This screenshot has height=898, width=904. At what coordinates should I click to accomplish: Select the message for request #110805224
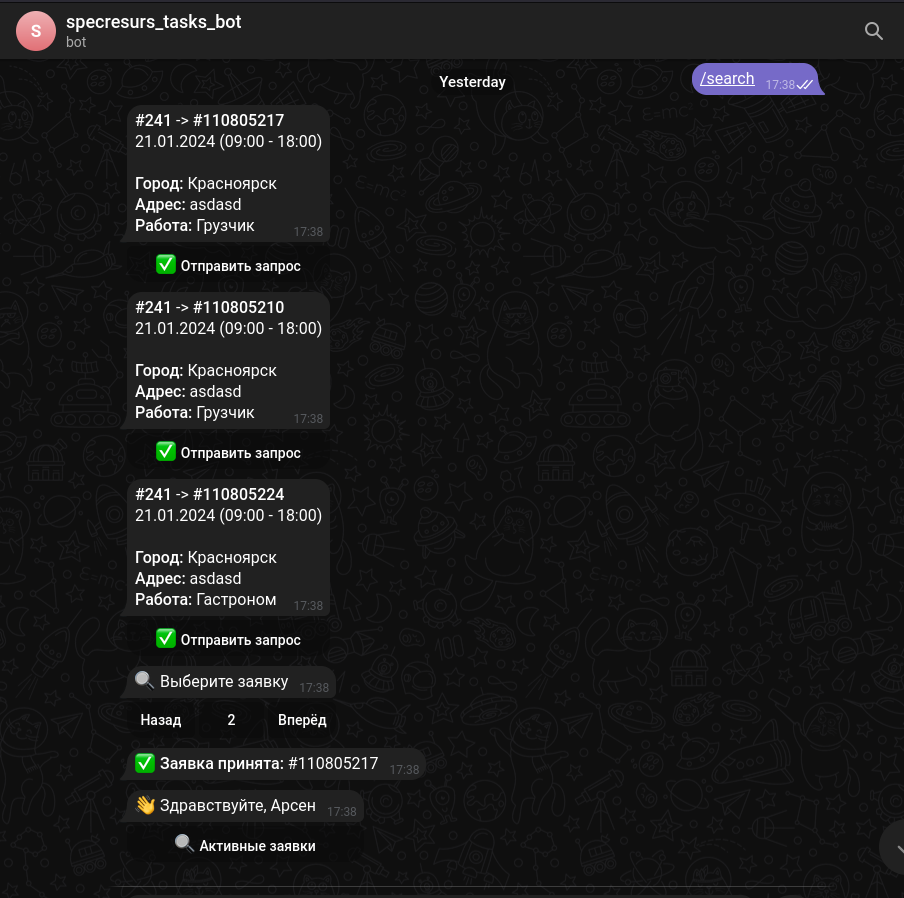228,547
